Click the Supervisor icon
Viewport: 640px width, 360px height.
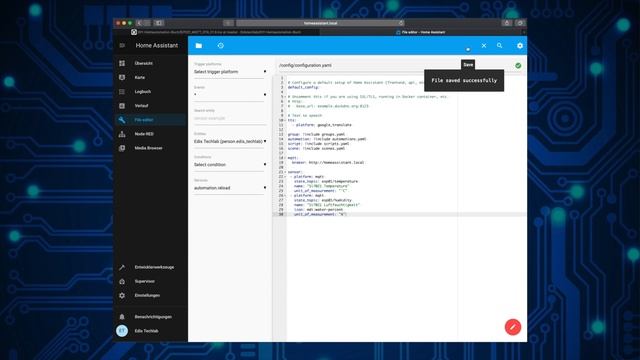tap(122, 281)
